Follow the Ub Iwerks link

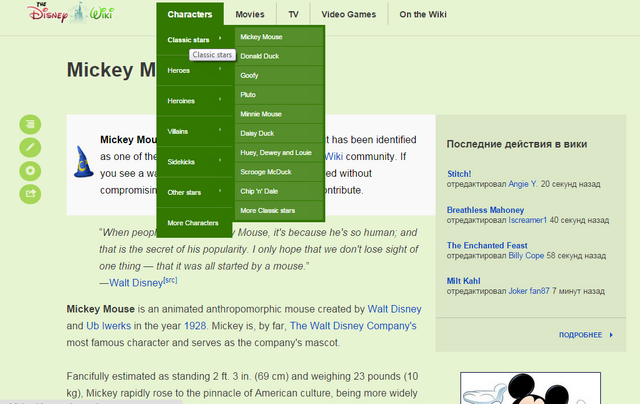click(x=109, y=326)
